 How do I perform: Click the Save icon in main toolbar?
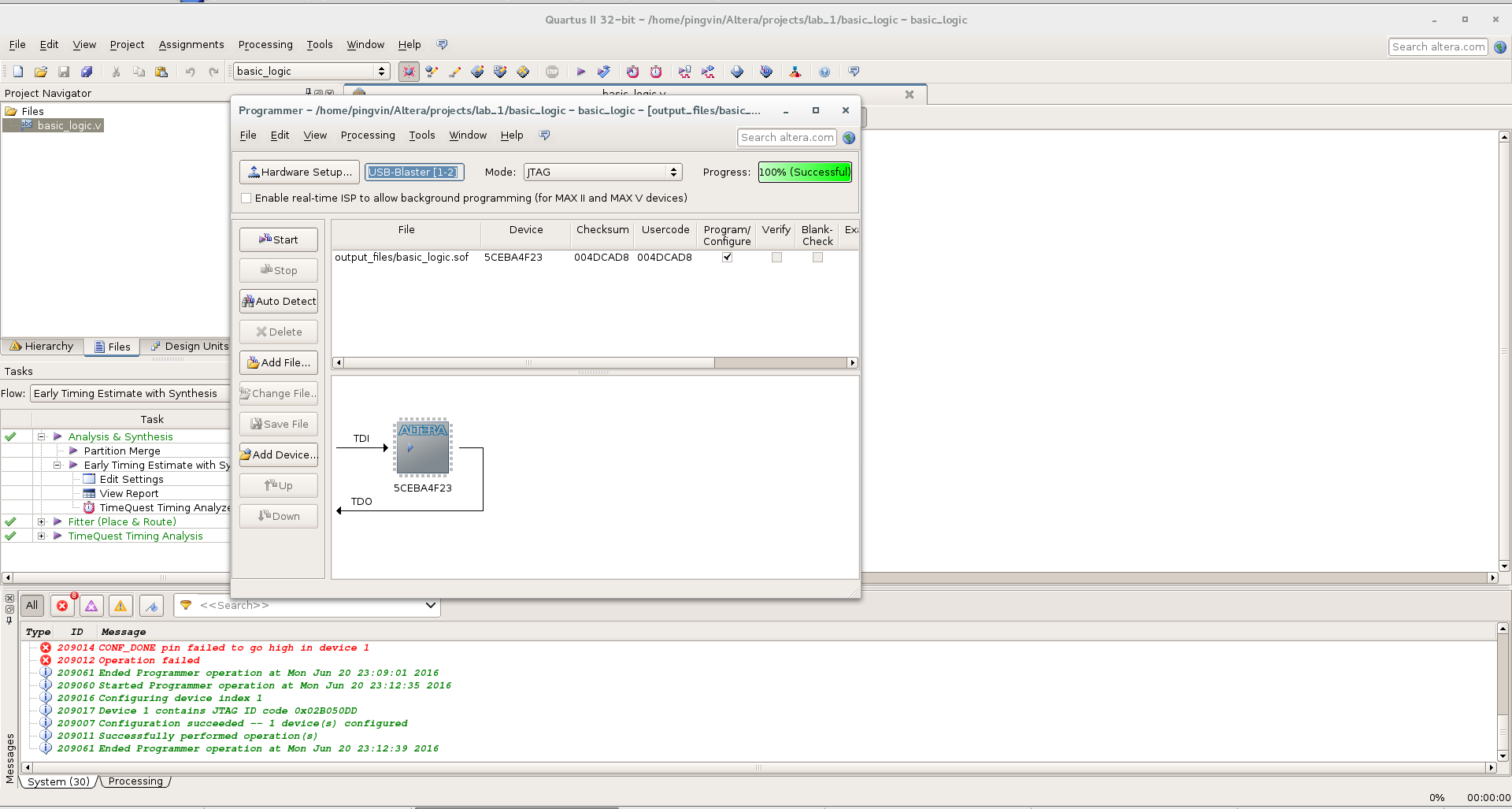[x=64, y=72]
